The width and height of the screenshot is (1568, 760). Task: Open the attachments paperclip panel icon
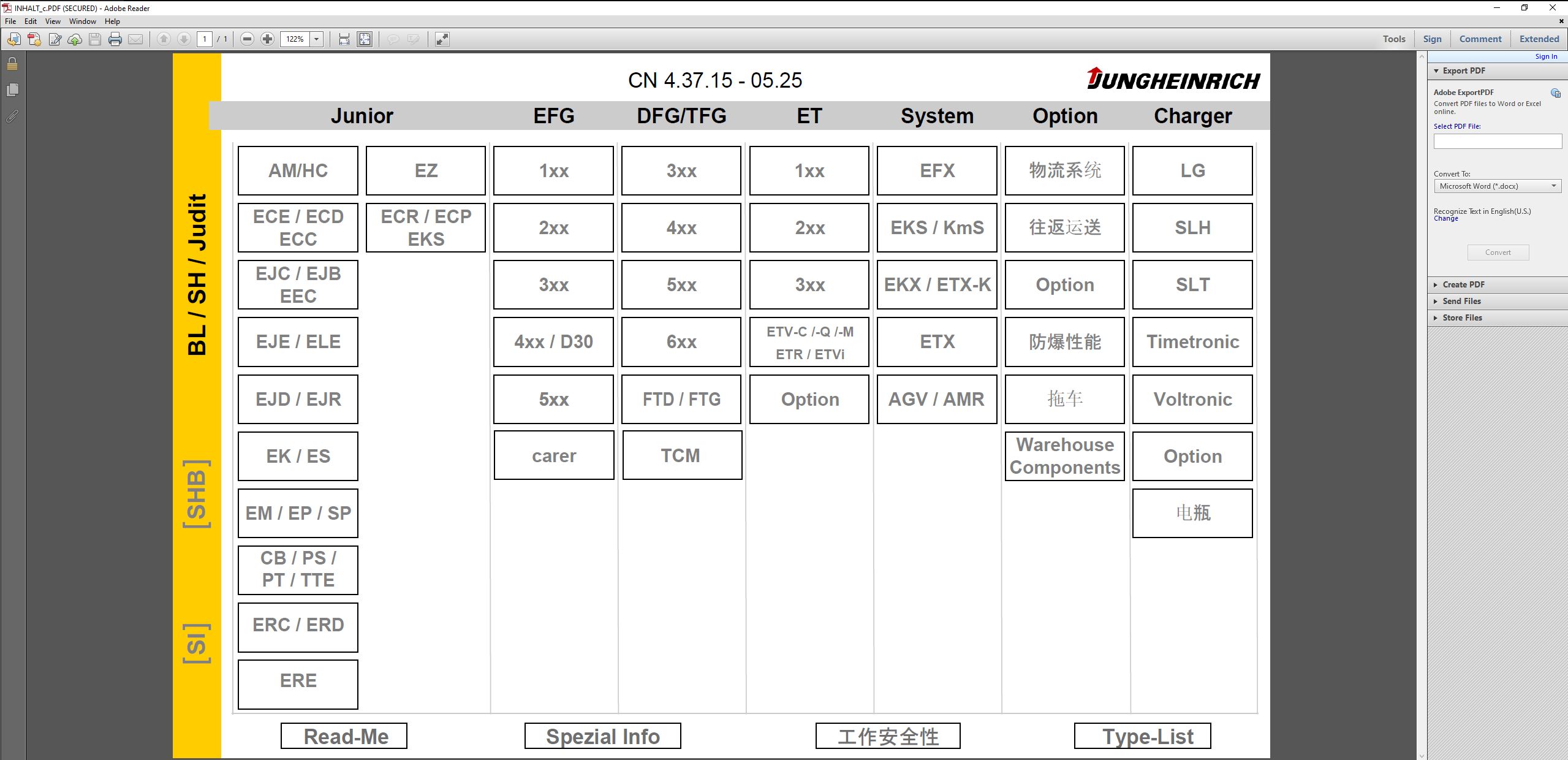click(12, 116)
